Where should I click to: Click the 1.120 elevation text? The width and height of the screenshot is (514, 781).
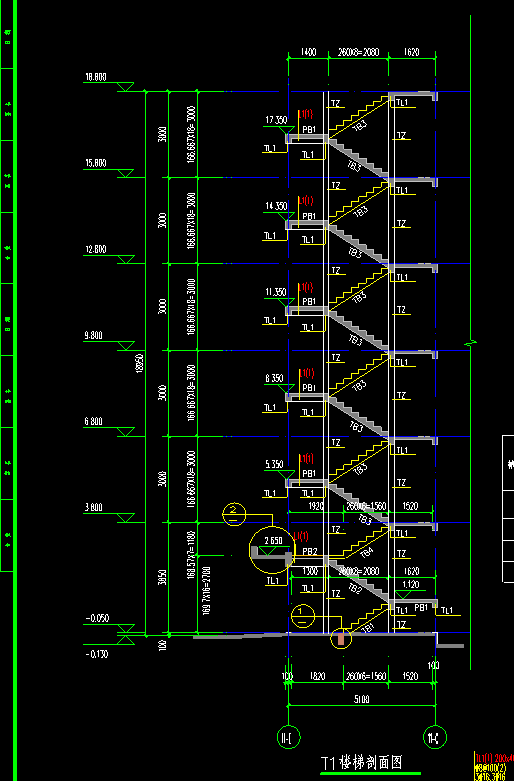coord(411,585)
